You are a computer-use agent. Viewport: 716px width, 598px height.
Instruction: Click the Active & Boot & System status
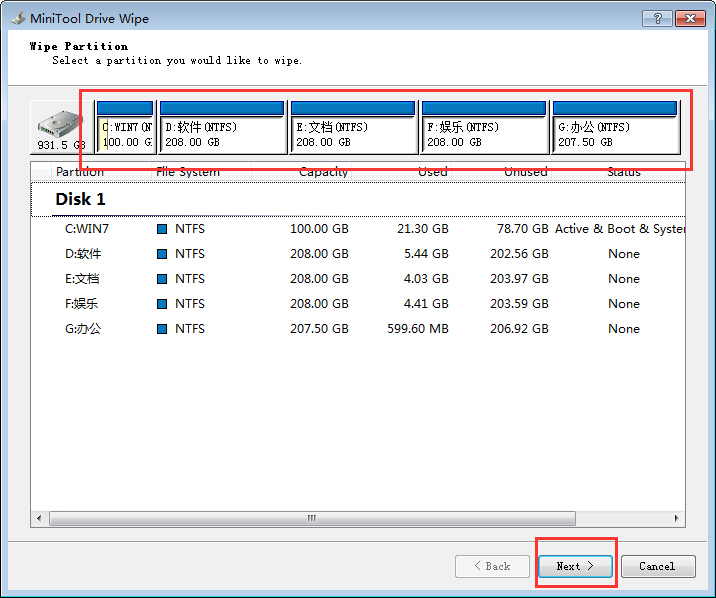tap(620, 229)
